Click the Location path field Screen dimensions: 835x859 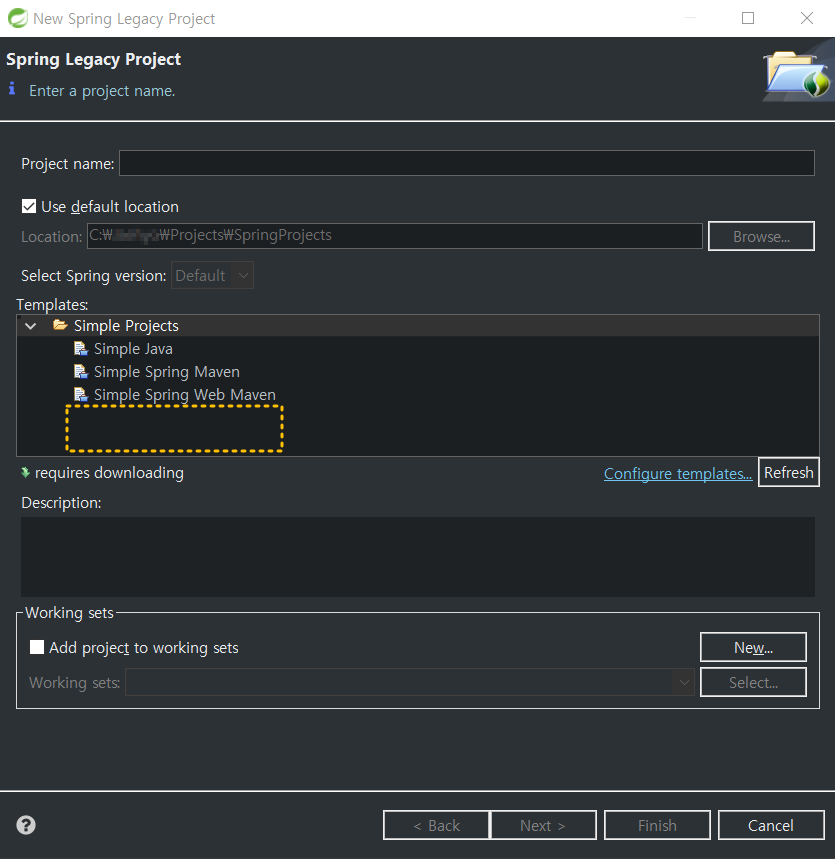coord(394,236)
